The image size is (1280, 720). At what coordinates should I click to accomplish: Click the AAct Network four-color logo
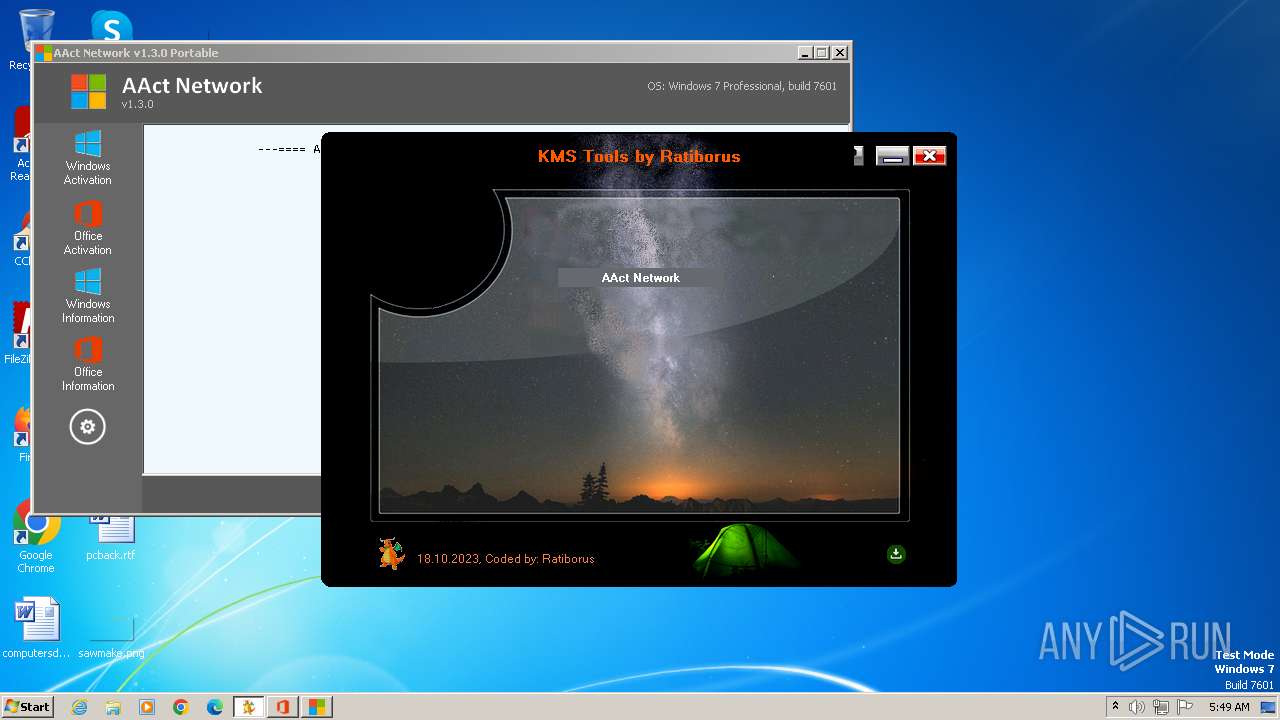pyautogui.click(x=88, y=92)
